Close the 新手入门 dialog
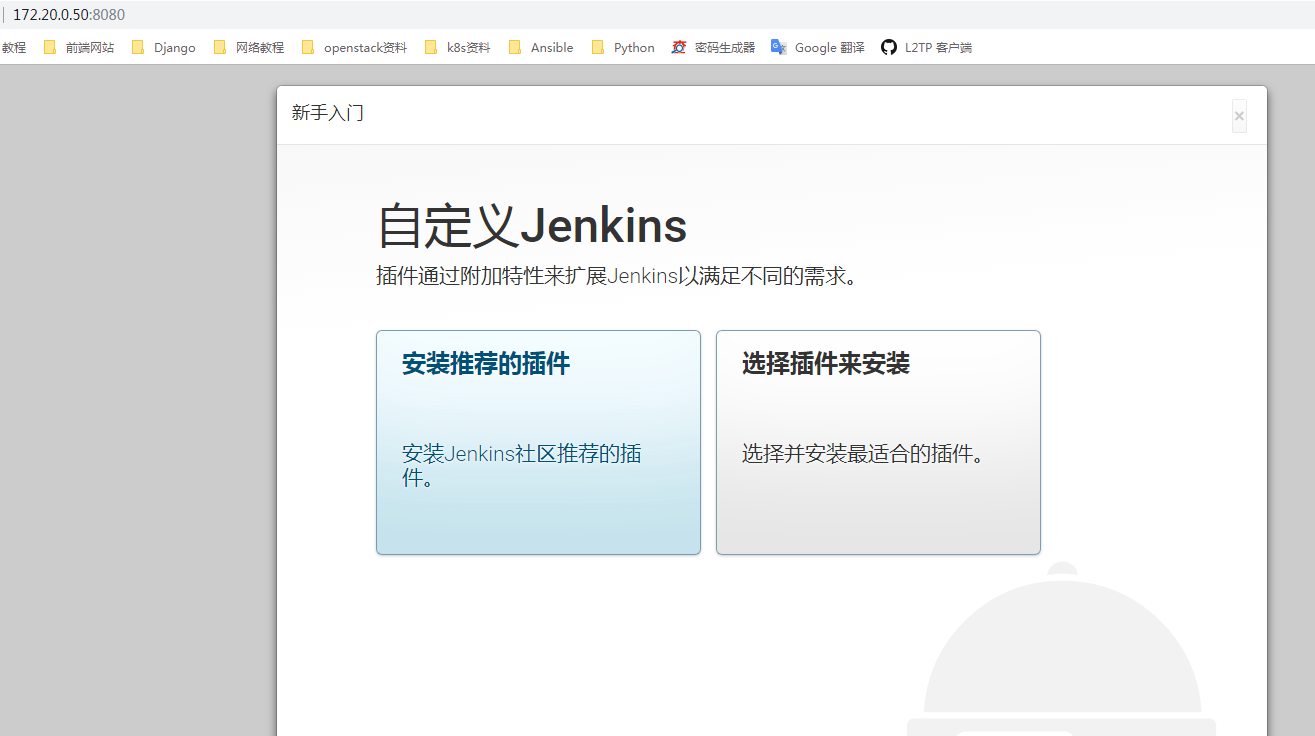Viewport: 1315px width, 736px height. click(1239, 116)
